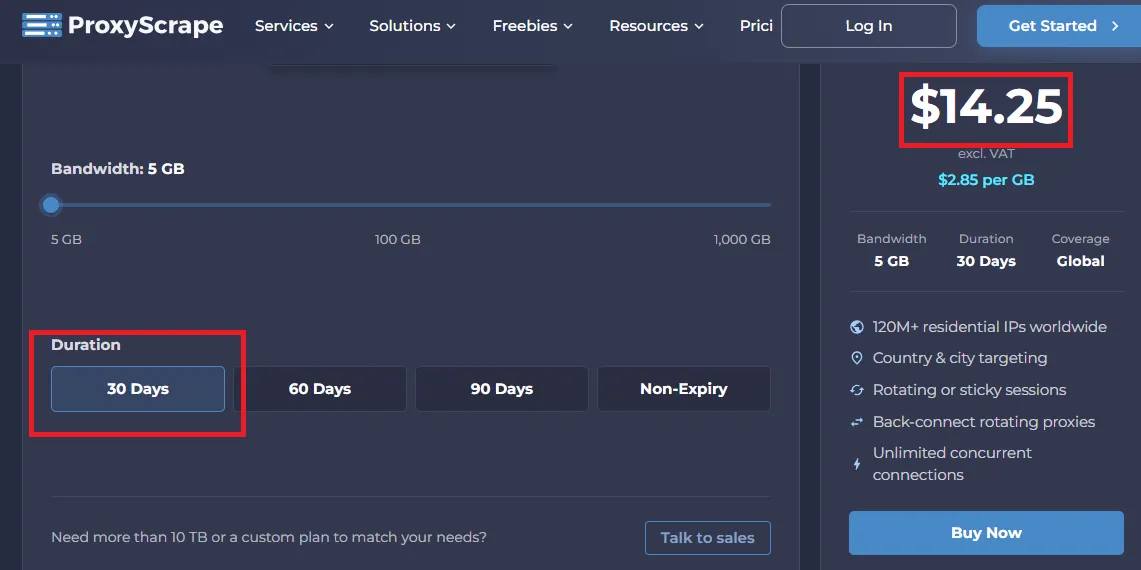The width and height of the screenshot is (1141, 570).
Task: Choose the 90 Days duration
Action: click(501, 389)
